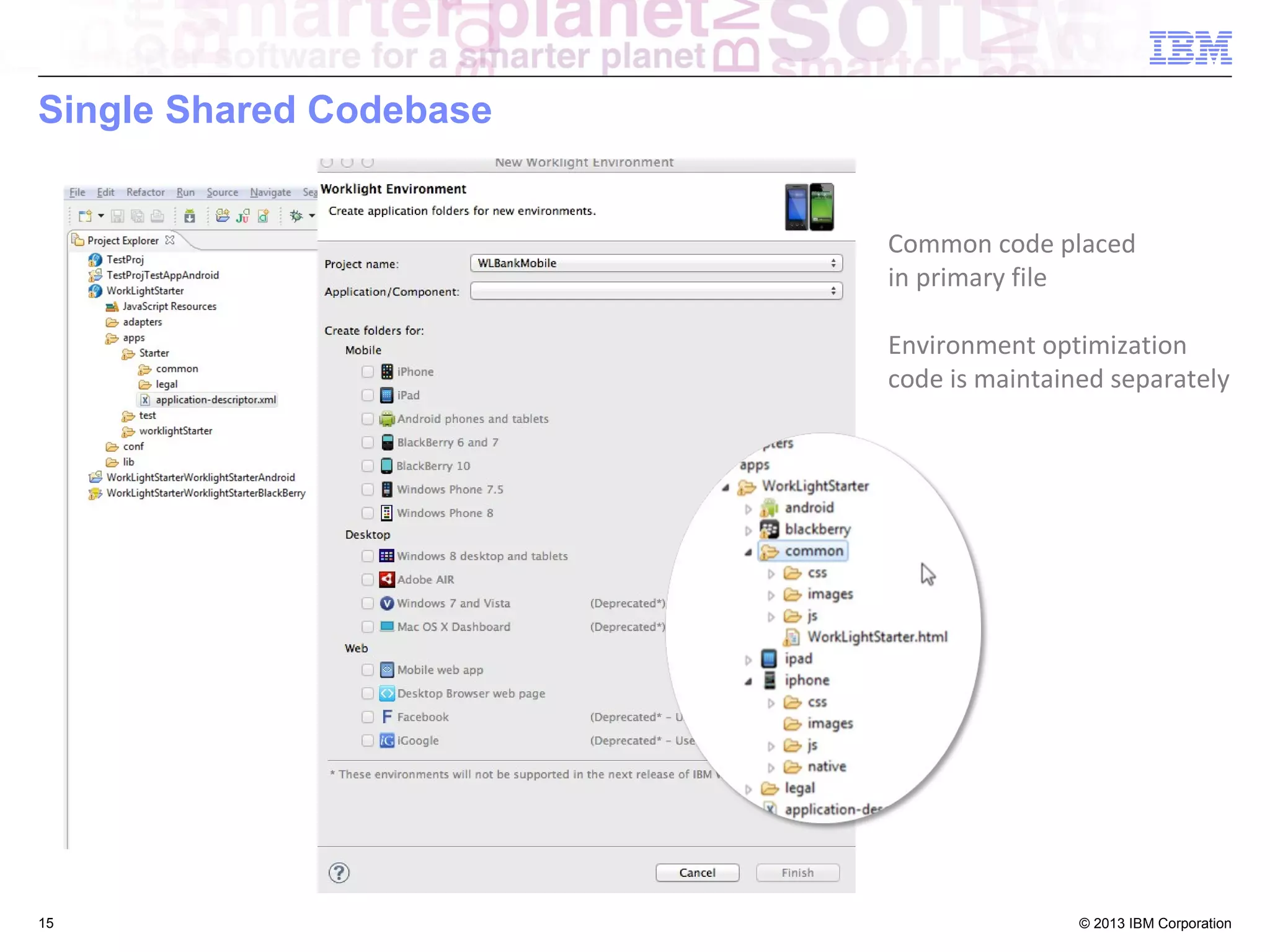Open the Navigate menu
This screenshot has width=1270, height=952.
coord(270,192)
